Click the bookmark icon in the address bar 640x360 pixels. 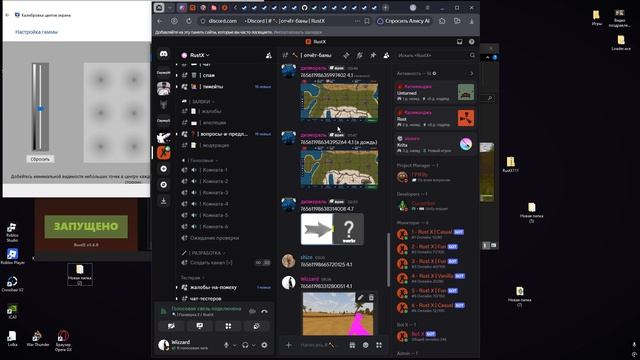(367, 21)
